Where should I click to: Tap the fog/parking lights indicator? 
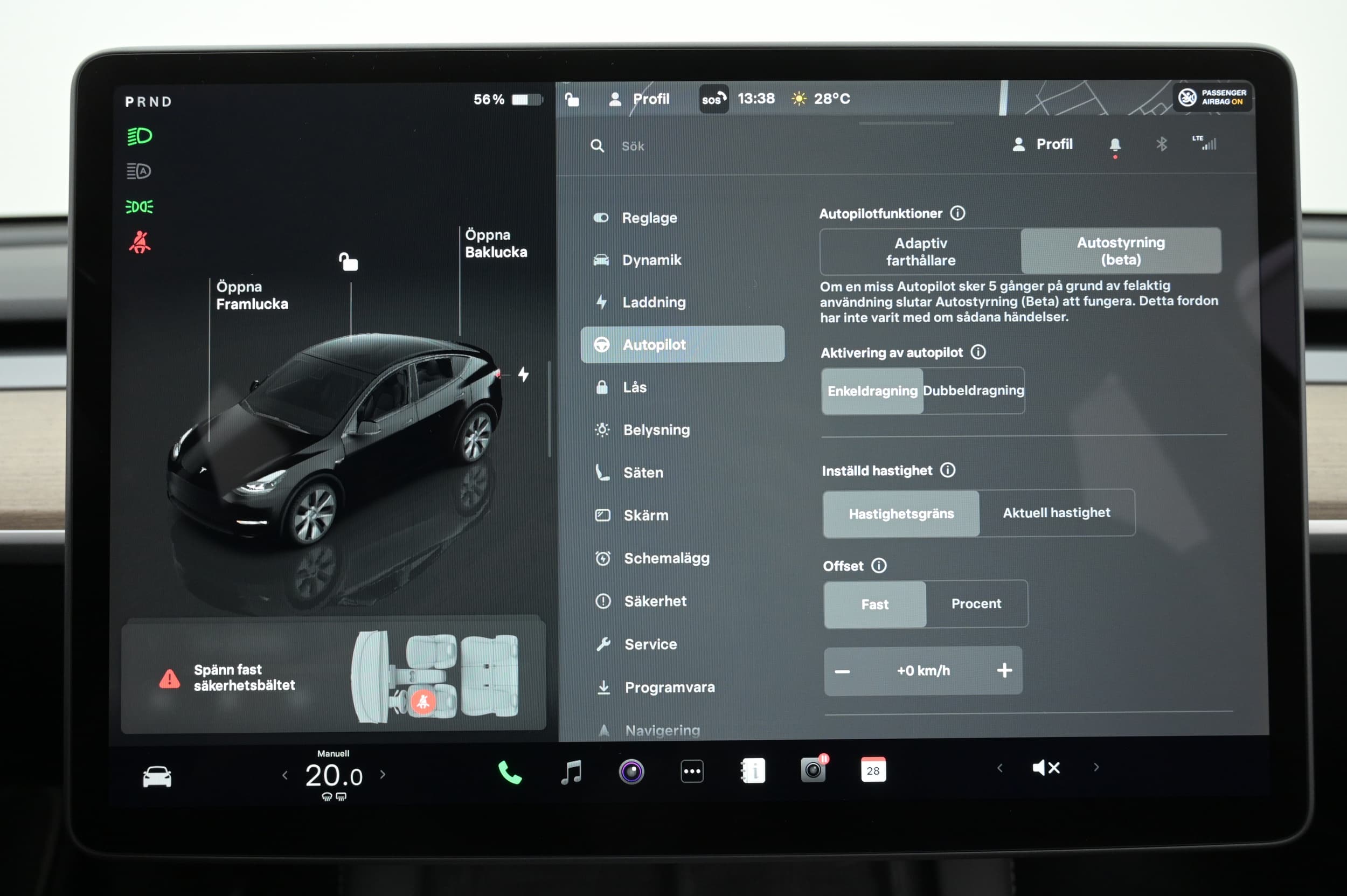140,206
